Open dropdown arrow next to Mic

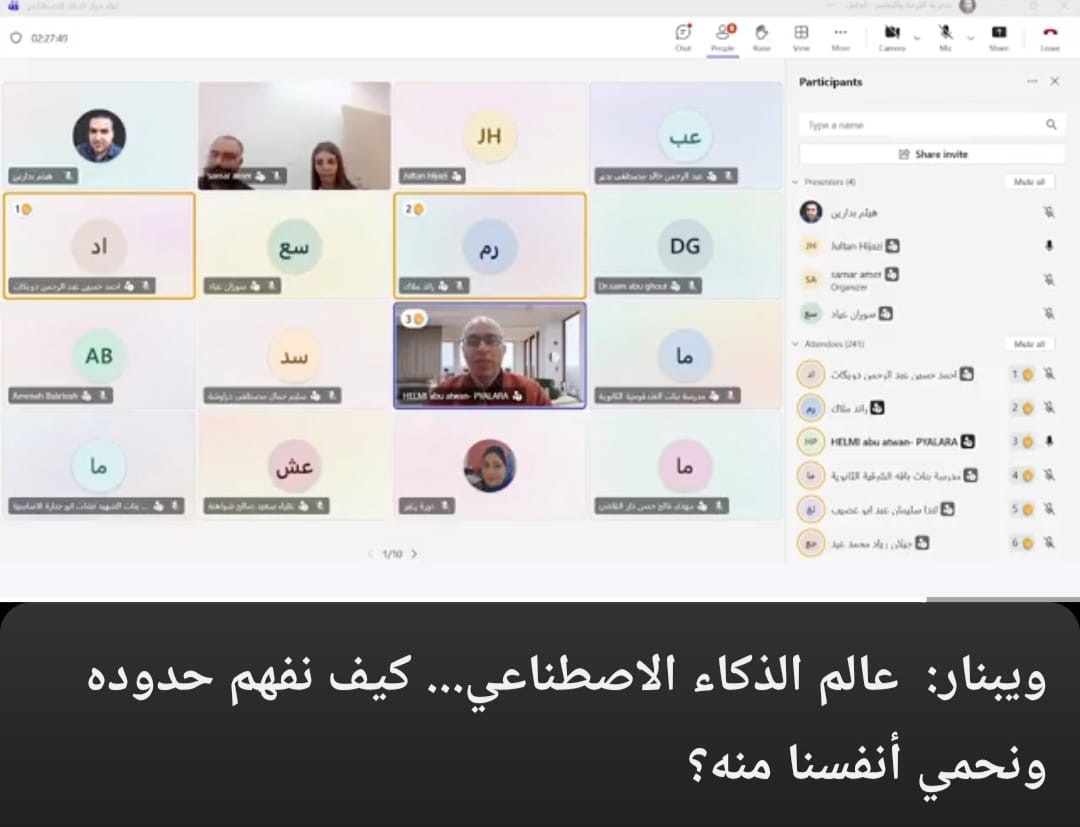click(x=969, y=39)
